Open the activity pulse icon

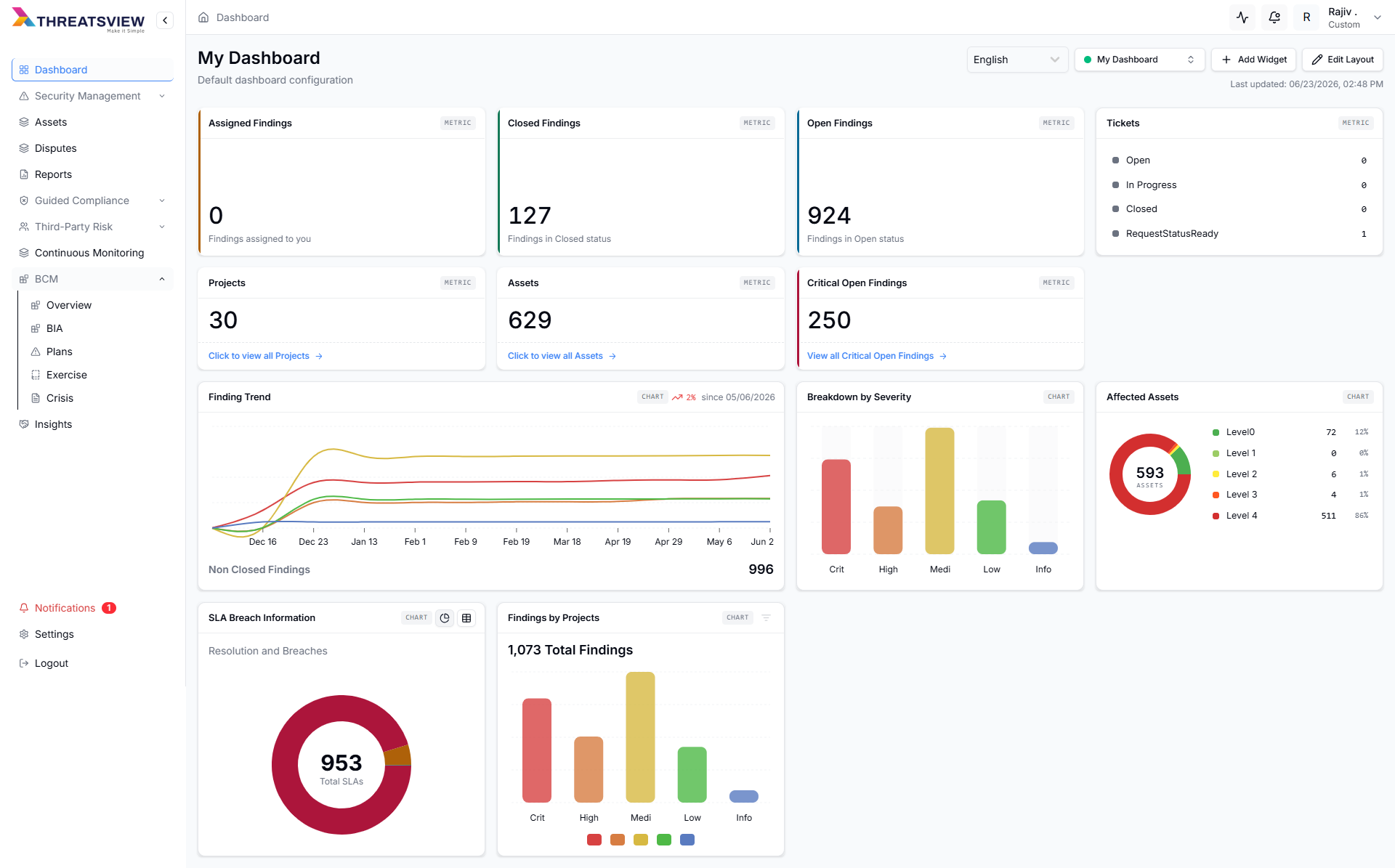pos(1242,17)
